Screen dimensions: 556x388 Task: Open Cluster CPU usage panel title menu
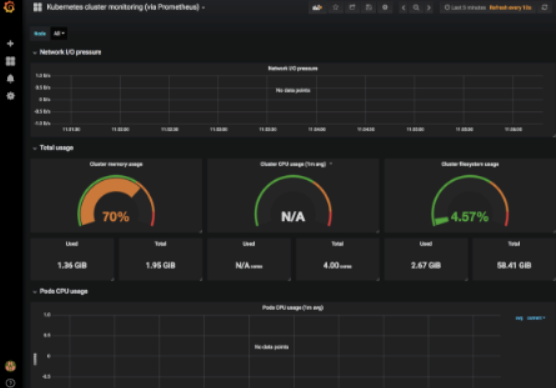coord(293,164)
